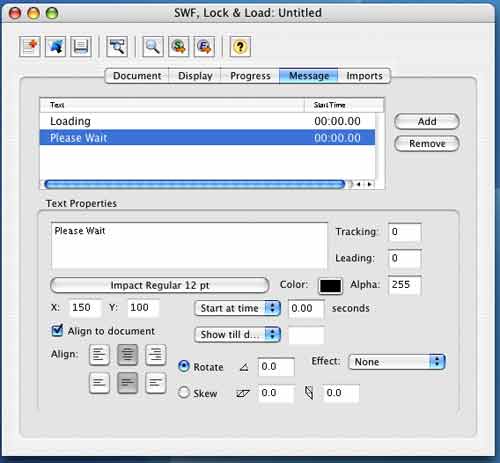Click the X position field showing 150
Image resolution: width=500 pixels, height=463 pixels.
pos(85,308)
